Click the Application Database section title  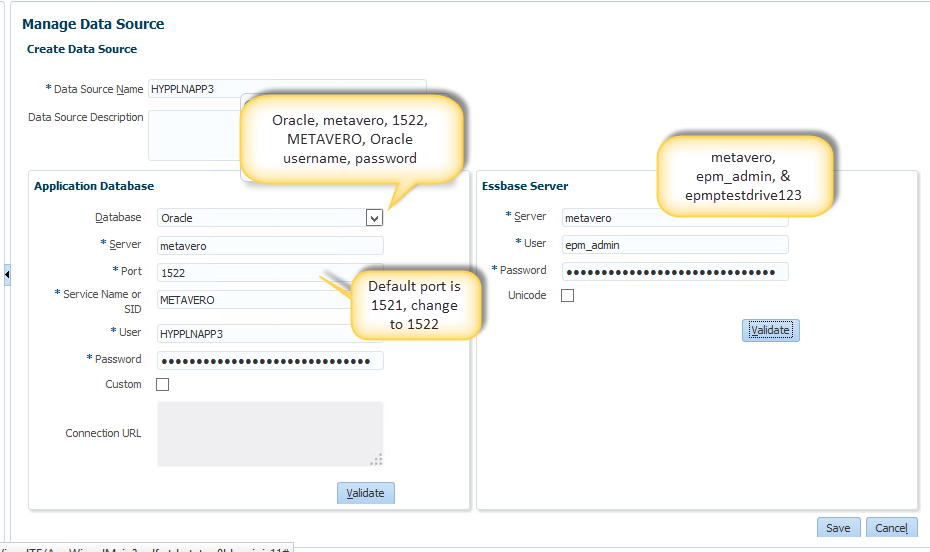(94, 186)
